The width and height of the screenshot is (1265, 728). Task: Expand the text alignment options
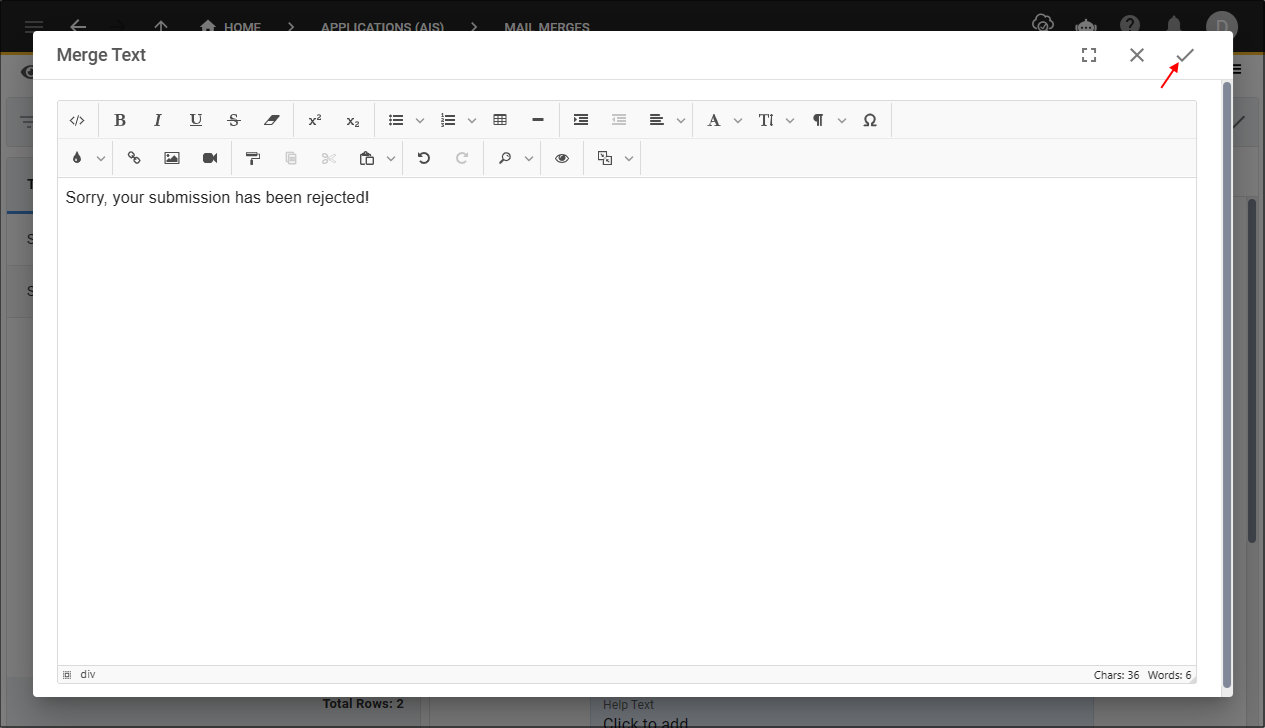click(x=681, y=120)
